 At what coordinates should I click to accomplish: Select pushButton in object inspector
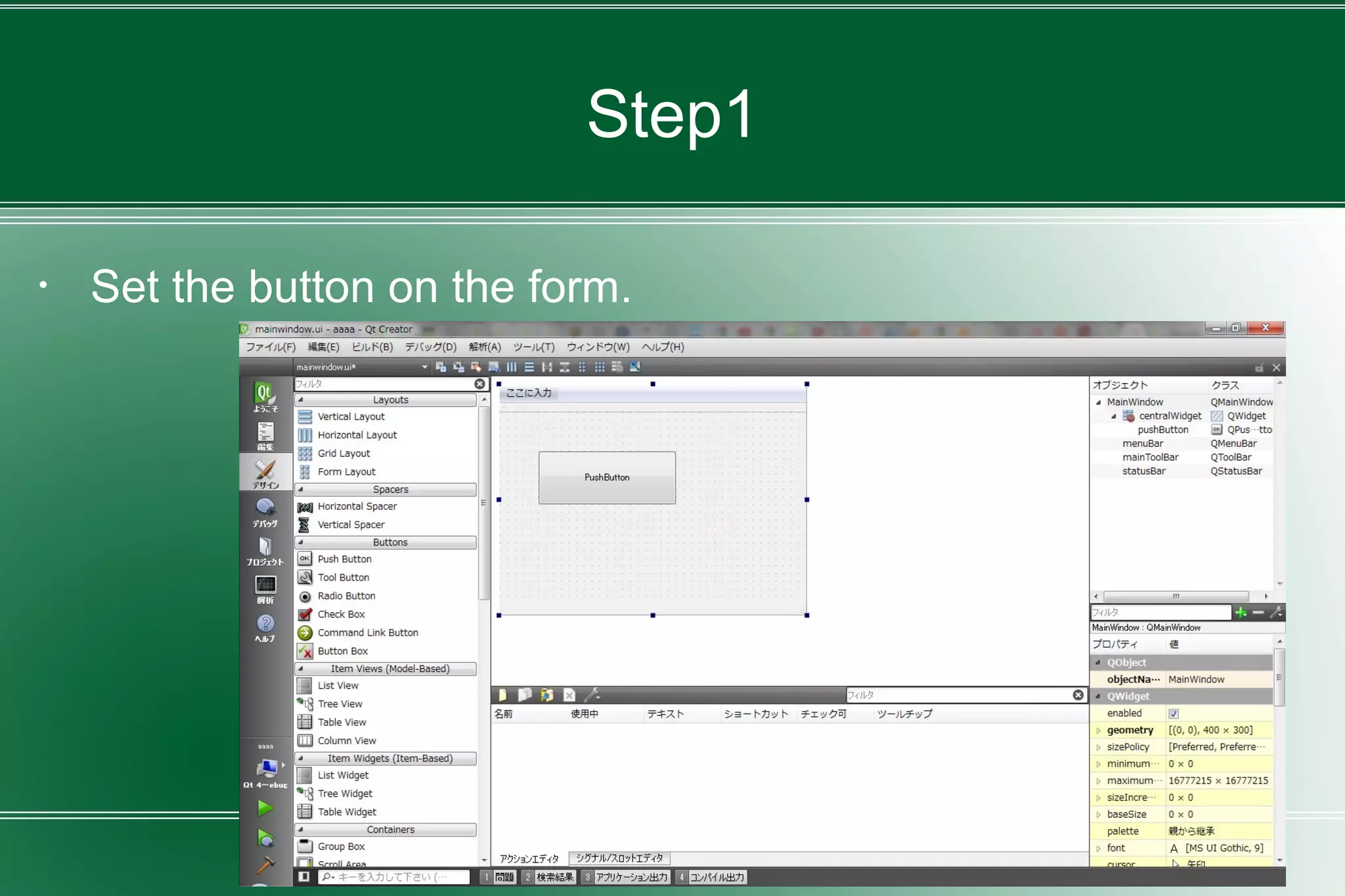pos(1162,429)
